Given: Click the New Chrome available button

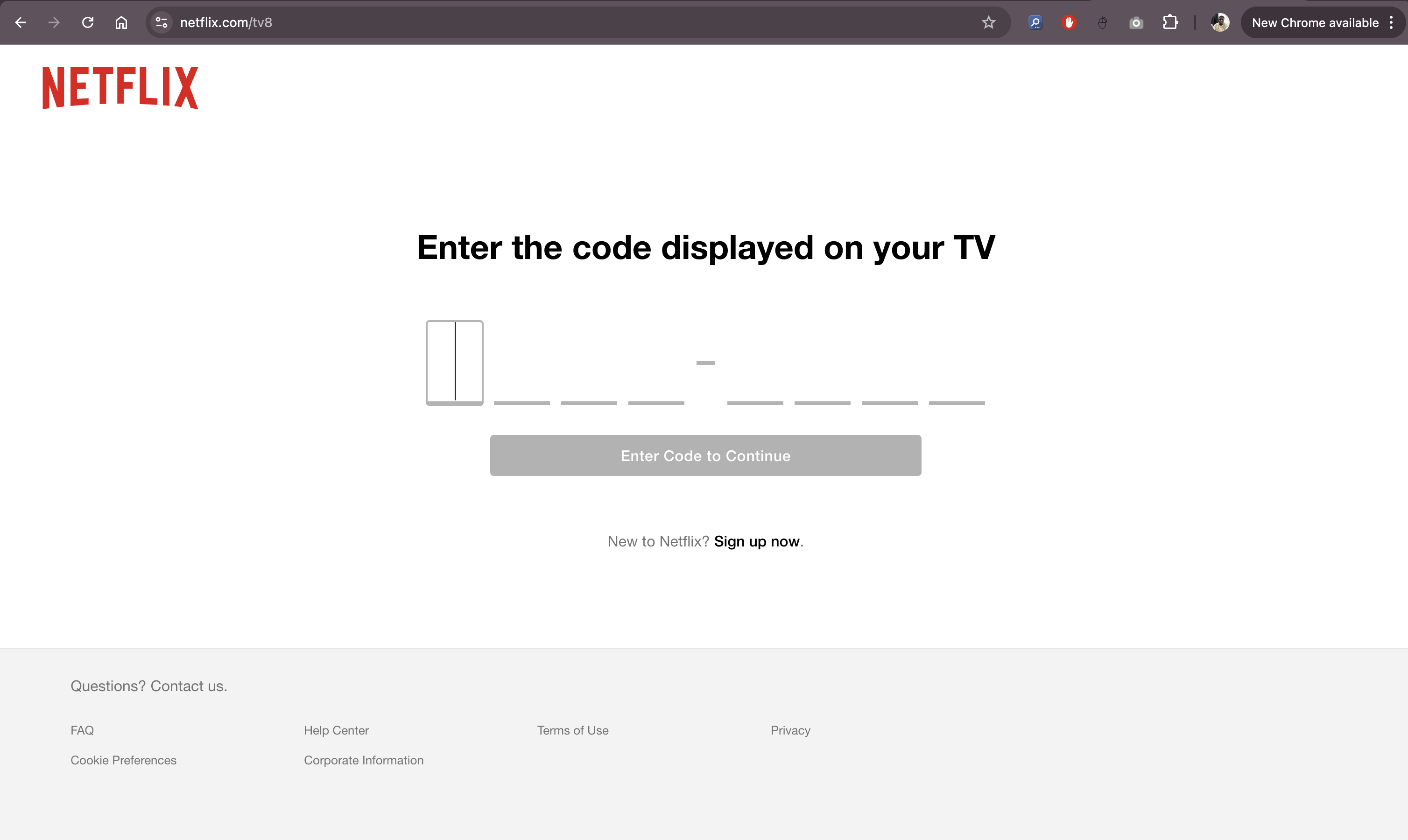Looking at the screenshot, I should (1315, 23).
